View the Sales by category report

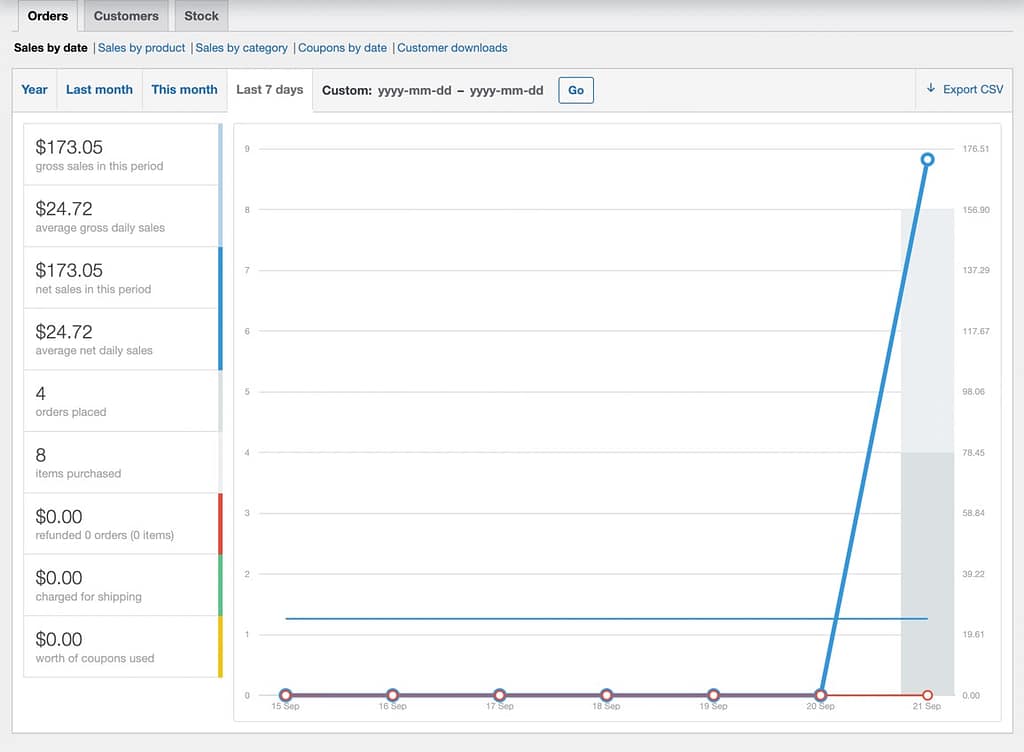click(241, 47)
